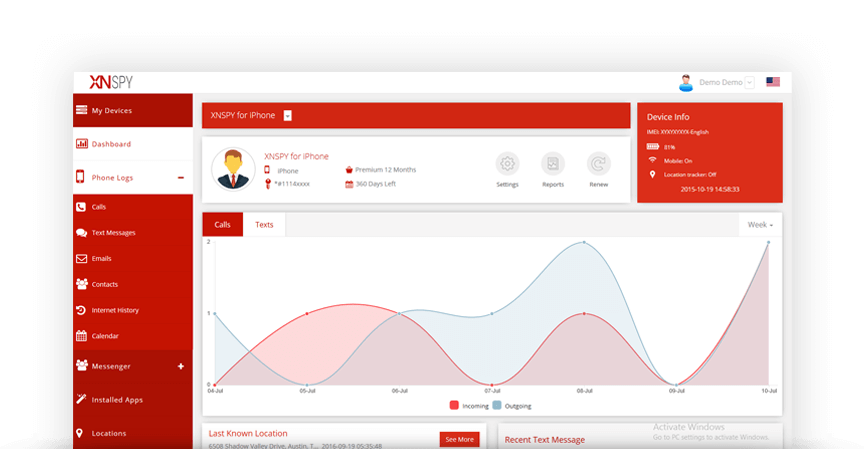Open Calls in the sidebar
The image size is (864, 449).
coord(99,207)
